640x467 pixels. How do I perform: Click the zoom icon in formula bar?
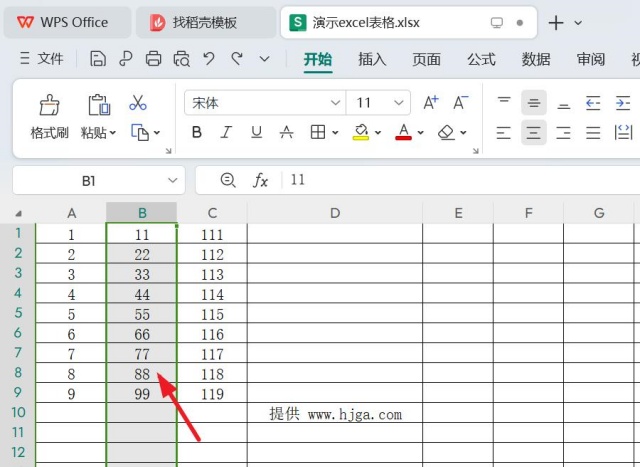[x=228, y=180]
